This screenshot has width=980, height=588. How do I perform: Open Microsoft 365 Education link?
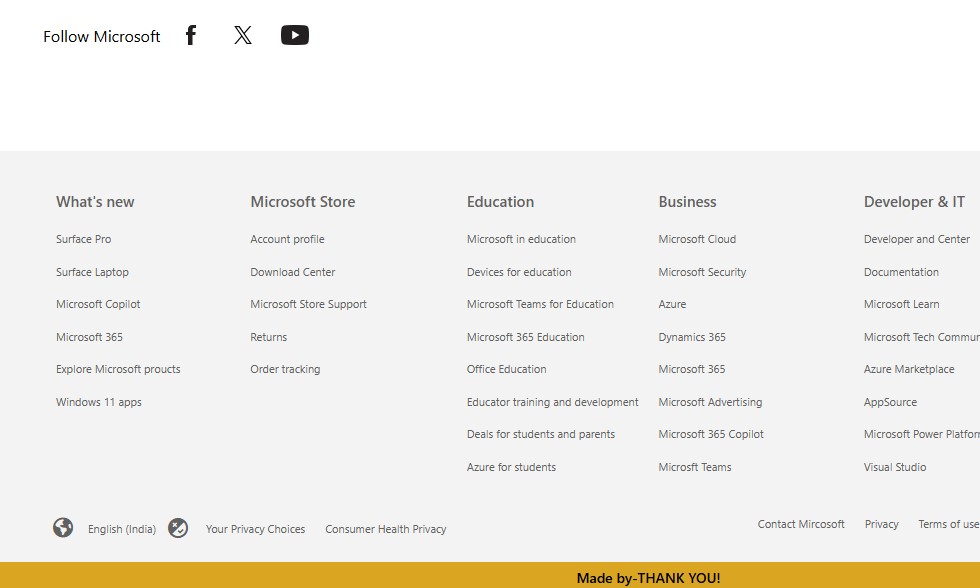526,337
